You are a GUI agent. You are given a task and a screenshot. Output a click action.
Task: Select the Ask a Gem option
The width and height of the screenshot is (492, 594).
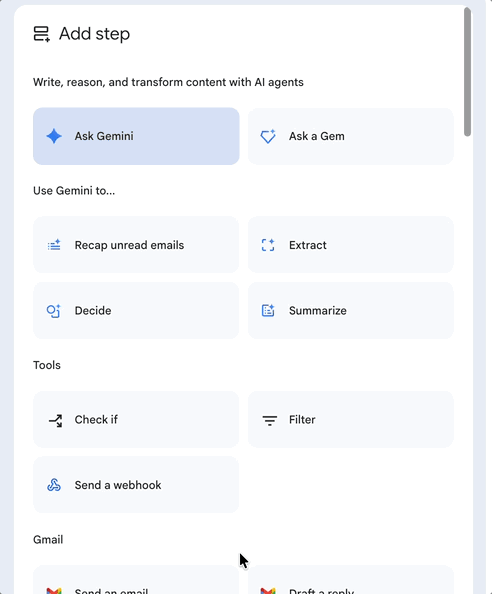click(351, 136)
